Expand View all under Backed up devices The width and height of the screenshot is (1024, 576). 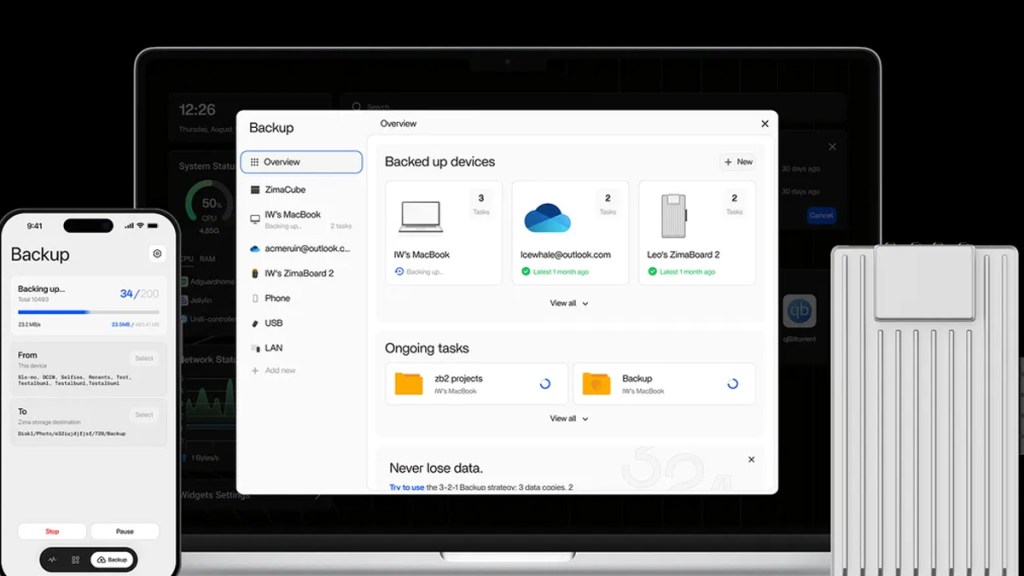click(569, 303)
